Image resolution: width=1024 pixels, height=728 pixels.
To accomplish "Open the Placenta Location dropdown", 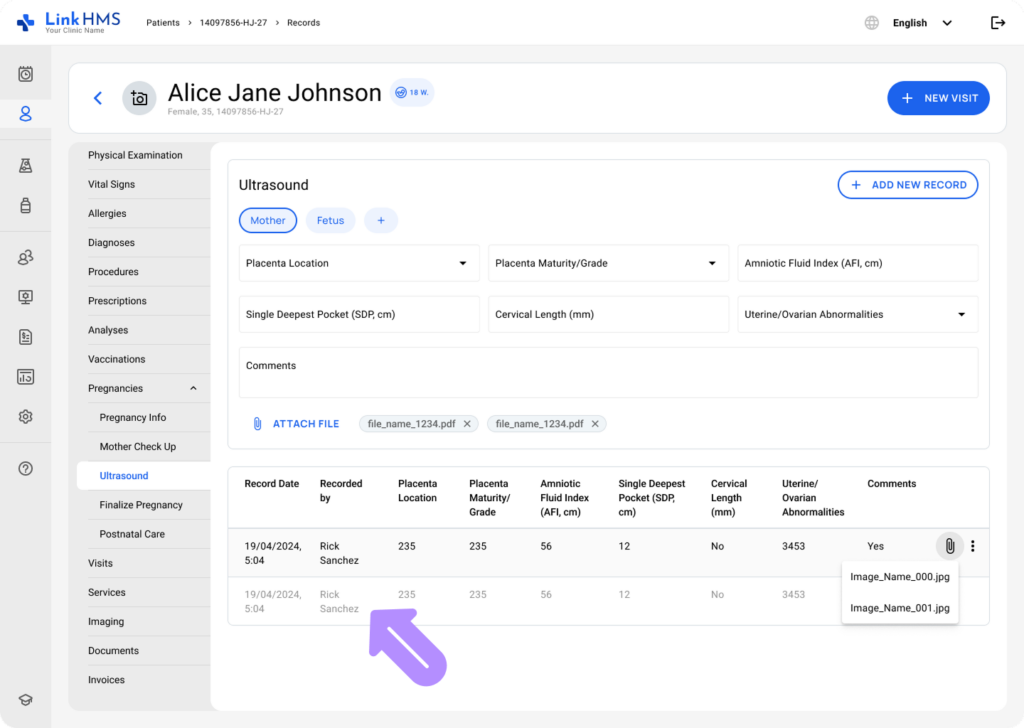I will click(x=358, y=263).
